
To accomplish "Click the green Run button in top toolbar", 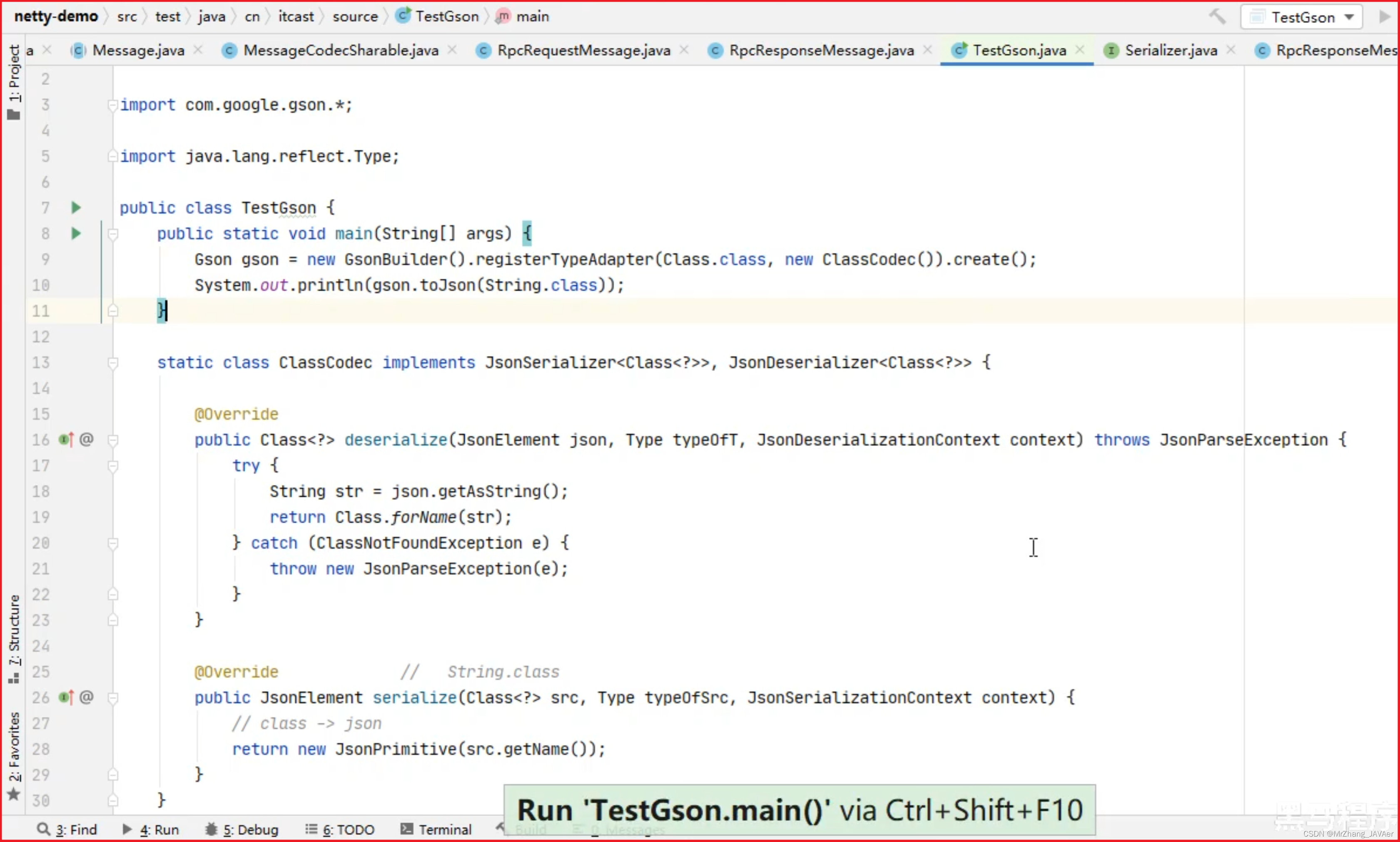I will 1385,16.
